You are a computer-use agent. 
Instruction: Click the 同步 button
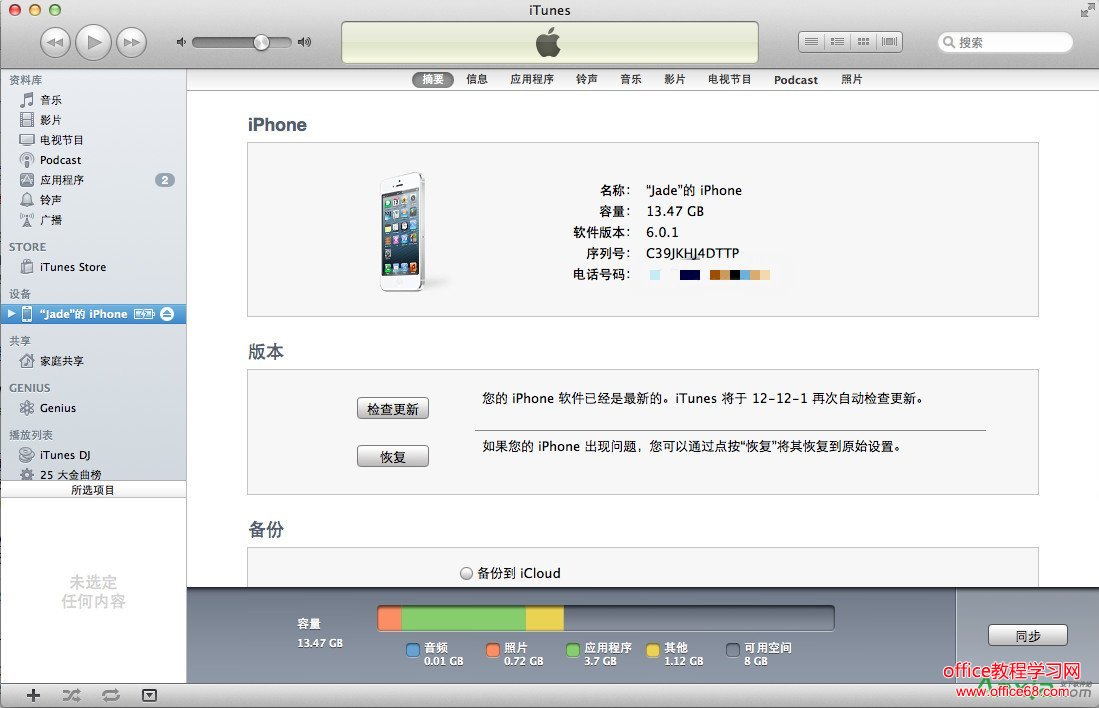click(x=1028, y=636)
